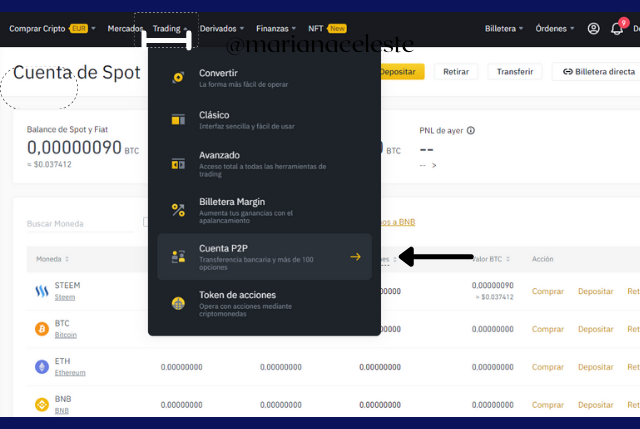Expand the Trading dropdown
Viewport: 640px width, 429px height.
click(170, 29)
